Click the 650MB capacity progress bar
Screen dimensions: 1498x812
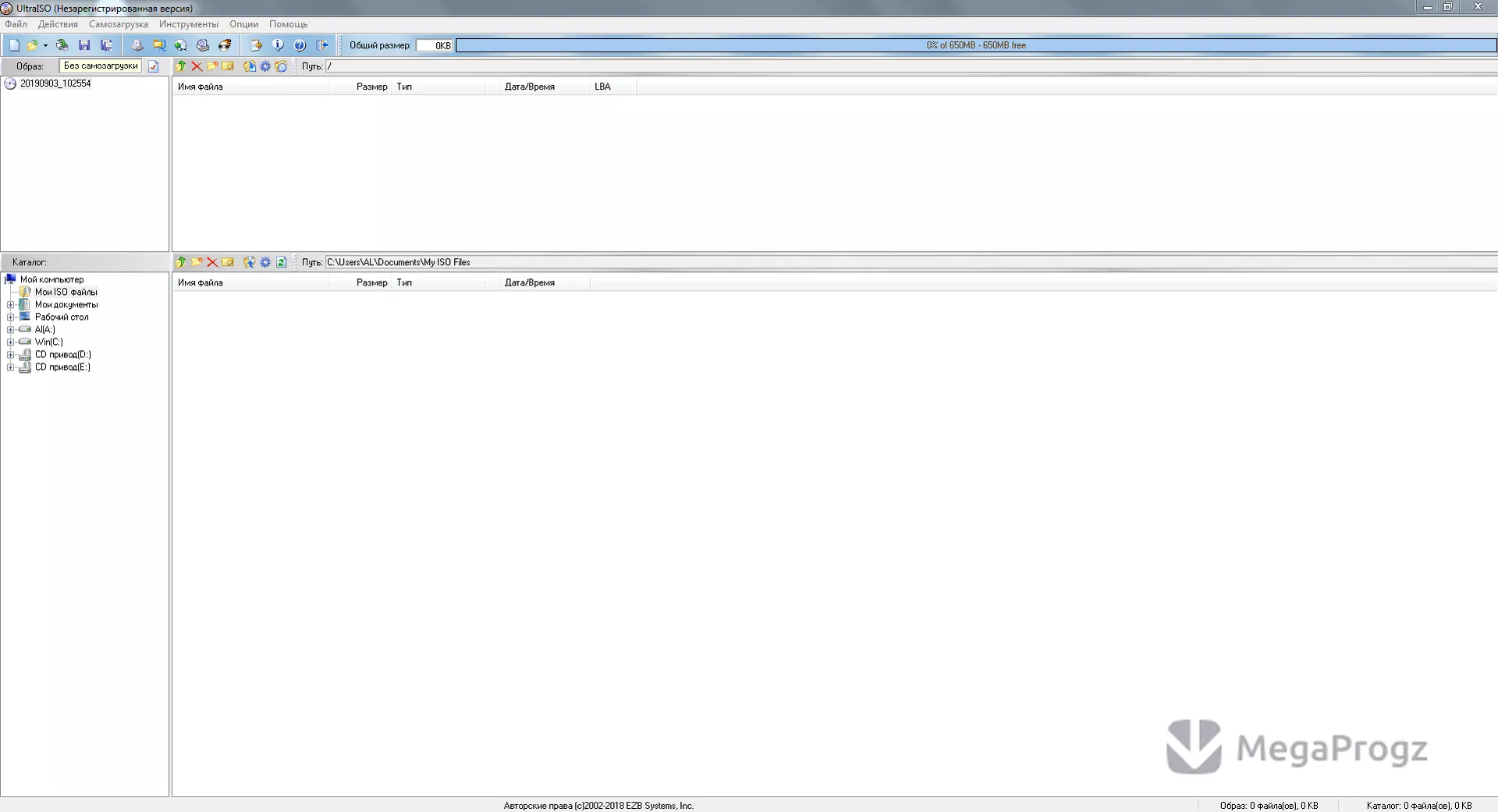coord(976,45)
